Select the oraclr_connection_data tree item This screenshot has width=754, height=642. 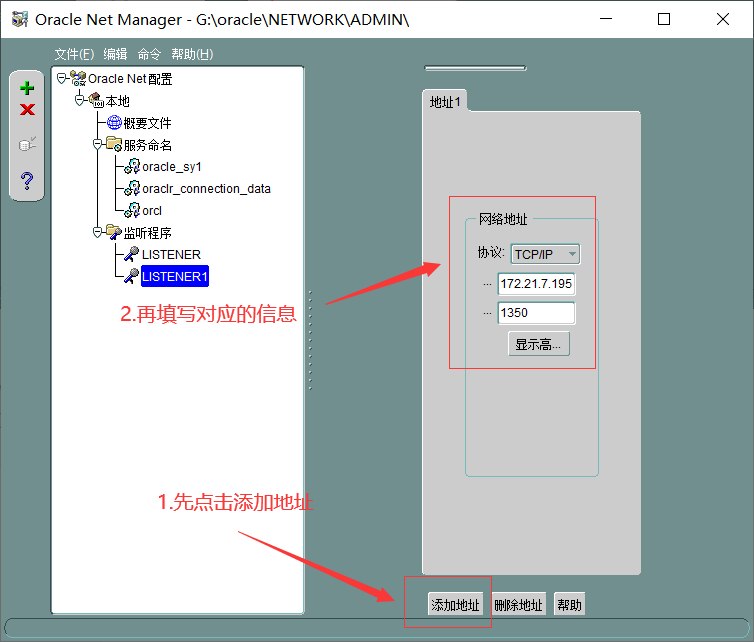(206, 189)
